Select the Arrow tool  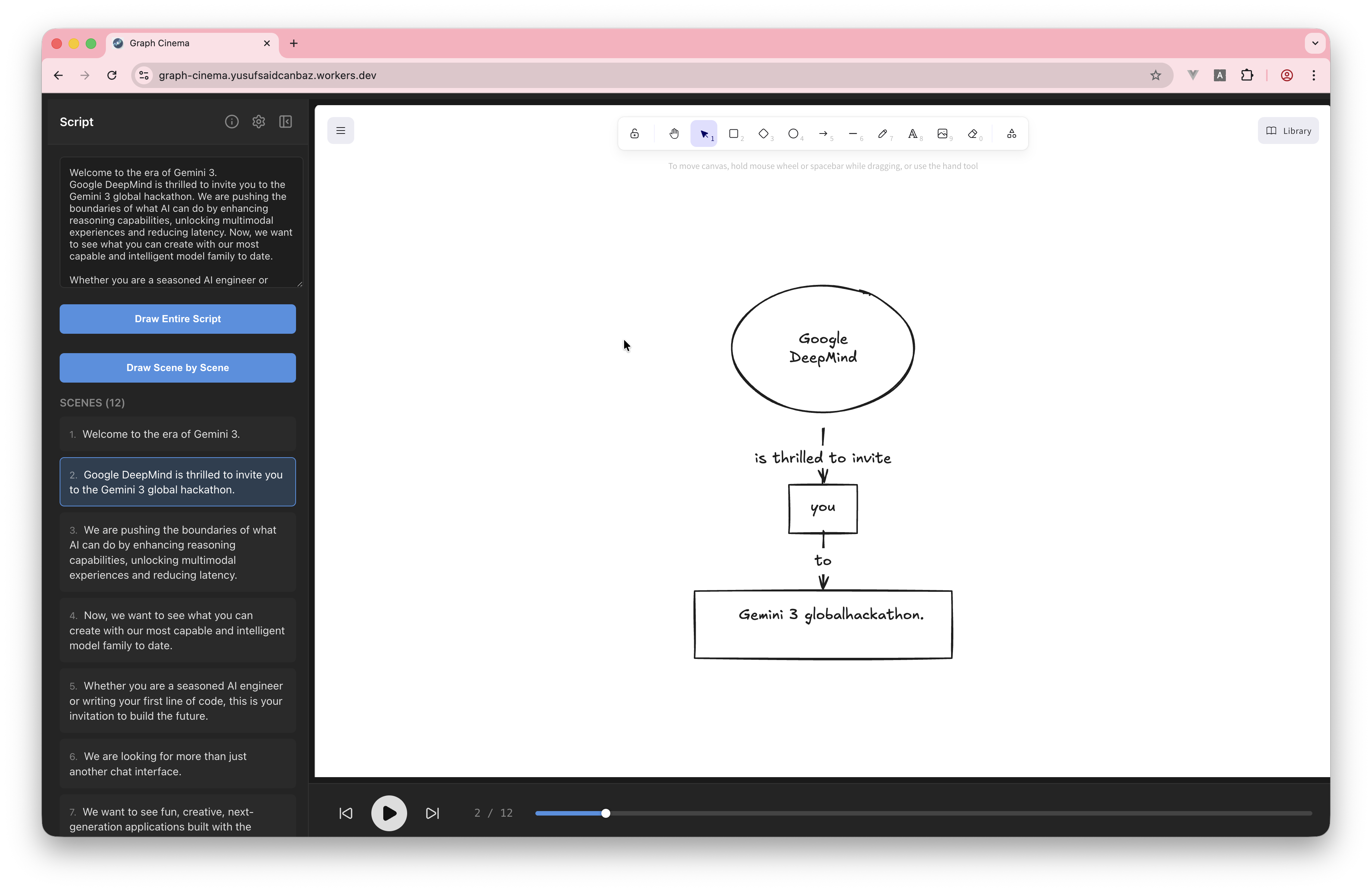pyautogui.click(x=823, y=134)
